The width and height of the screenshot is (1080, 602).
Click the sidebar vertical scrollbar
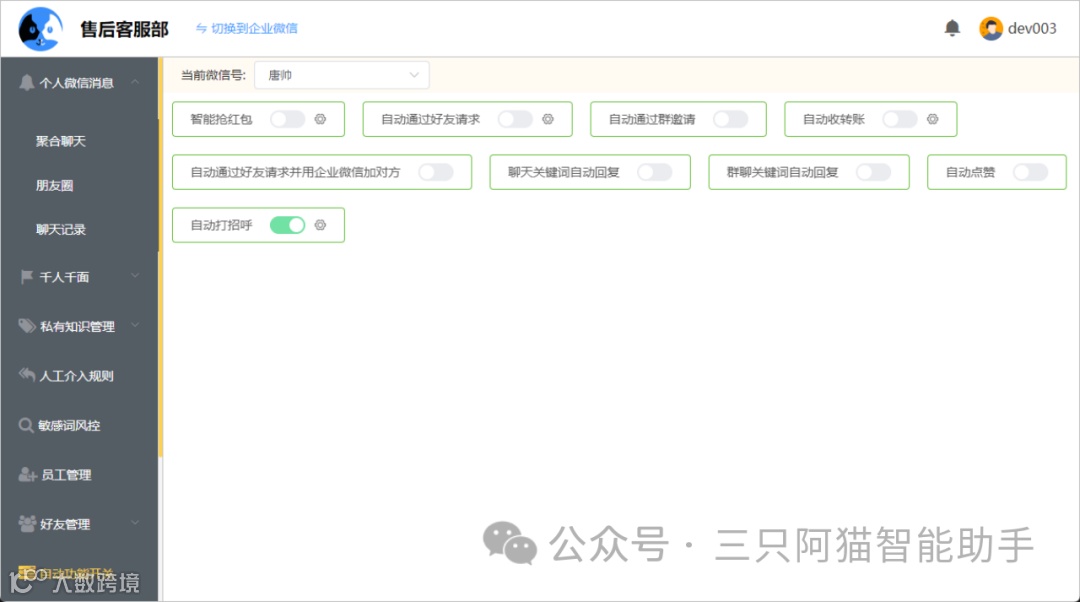(x=160, y=258)
